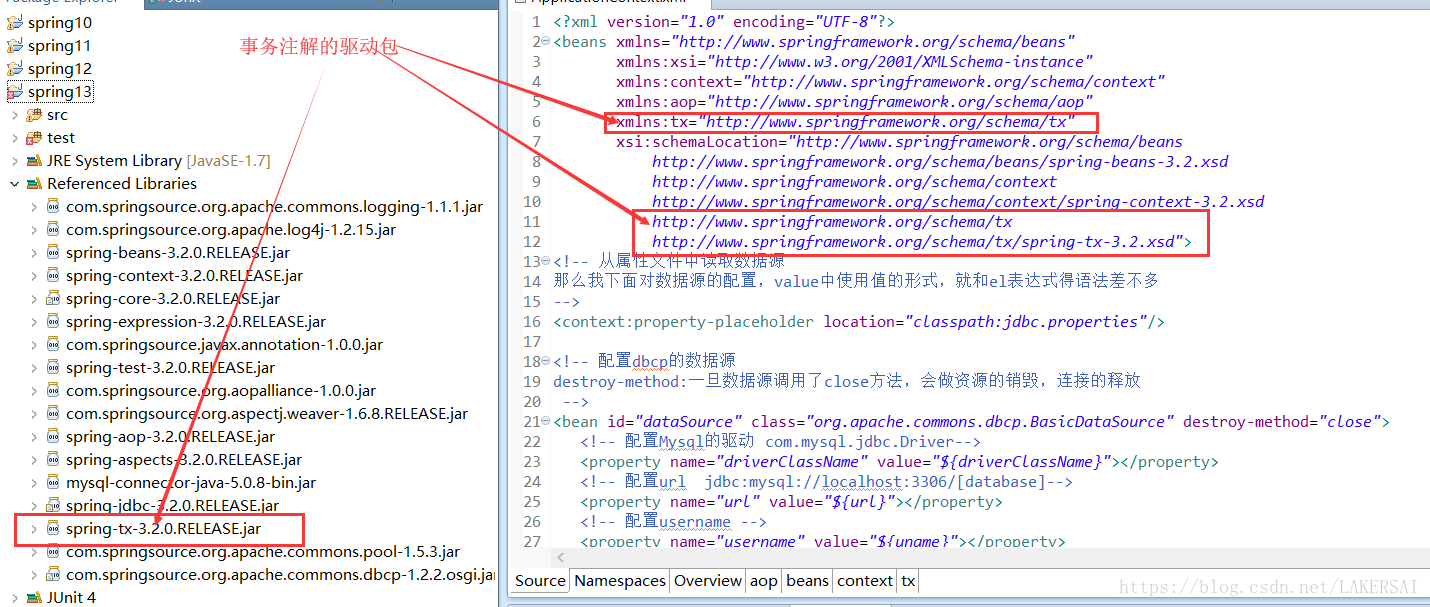Image resolution: width=1430 pixels, height=607 pixels.
Task: Switch to the Overview editor tab
Action: tap(708, 581)
